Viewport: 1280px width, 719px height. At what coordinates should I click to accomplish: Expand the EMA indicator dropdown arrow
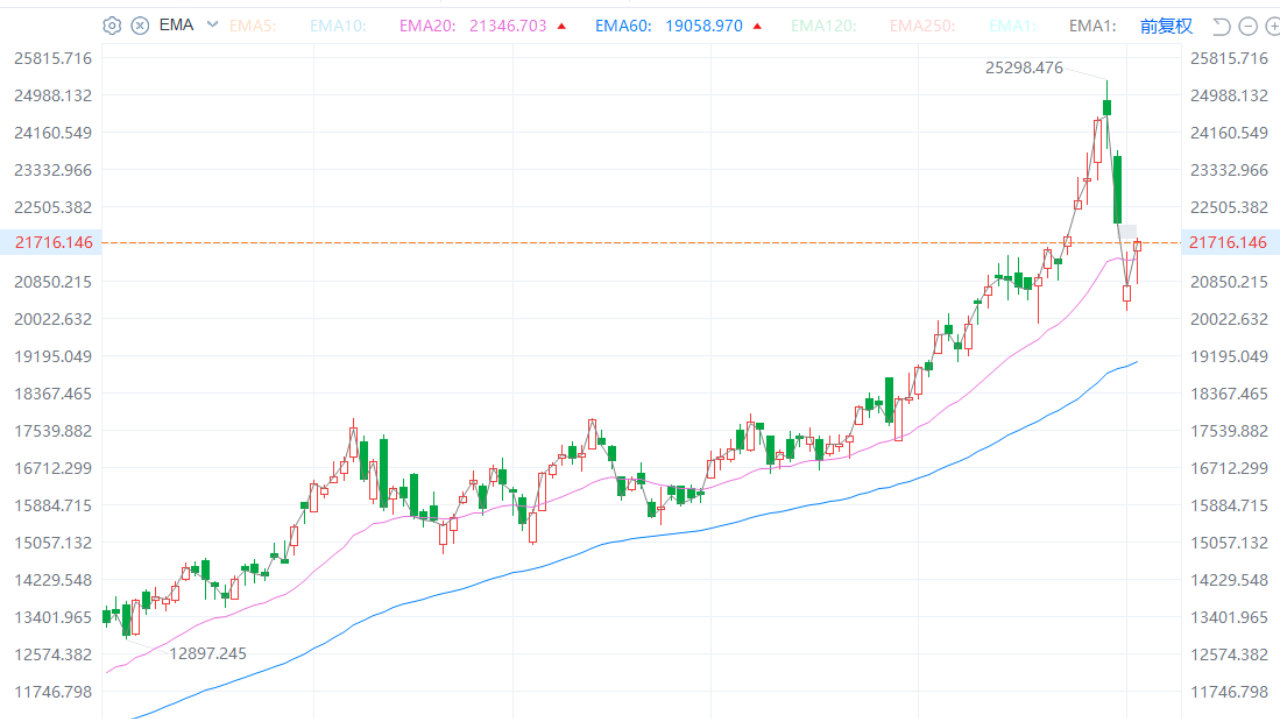click(212, 25)
